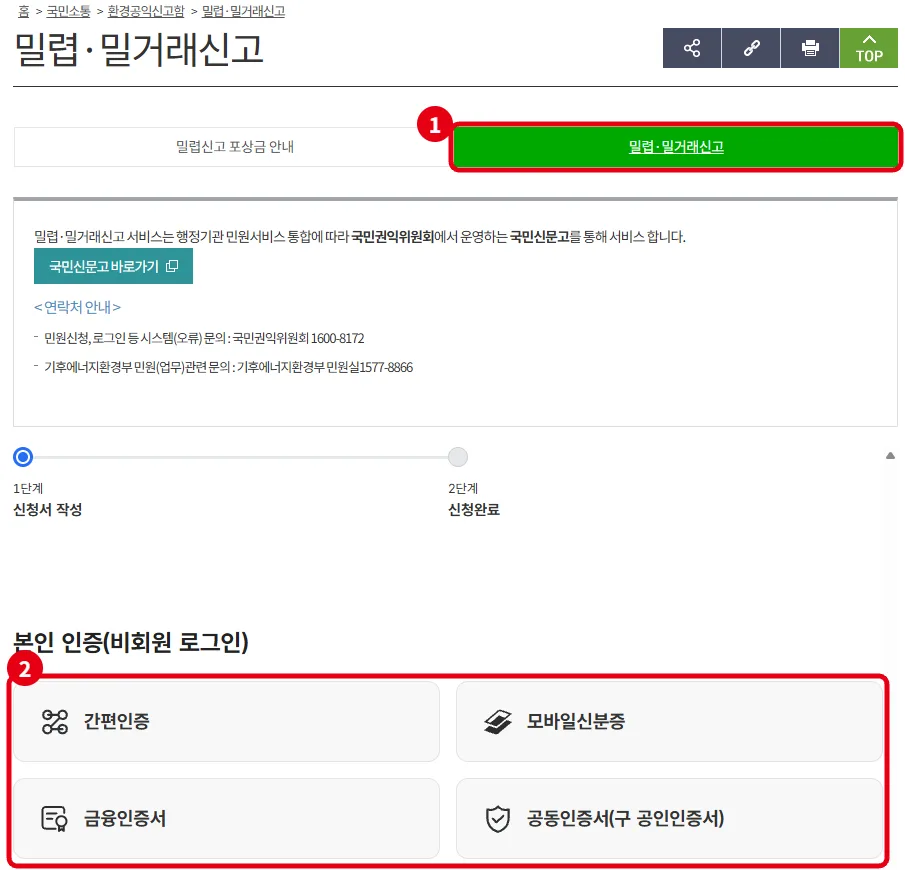Select step 1 circle 신청서 작성
The height and width of the screenshot is (870, 905).
(x=23, y=457)
